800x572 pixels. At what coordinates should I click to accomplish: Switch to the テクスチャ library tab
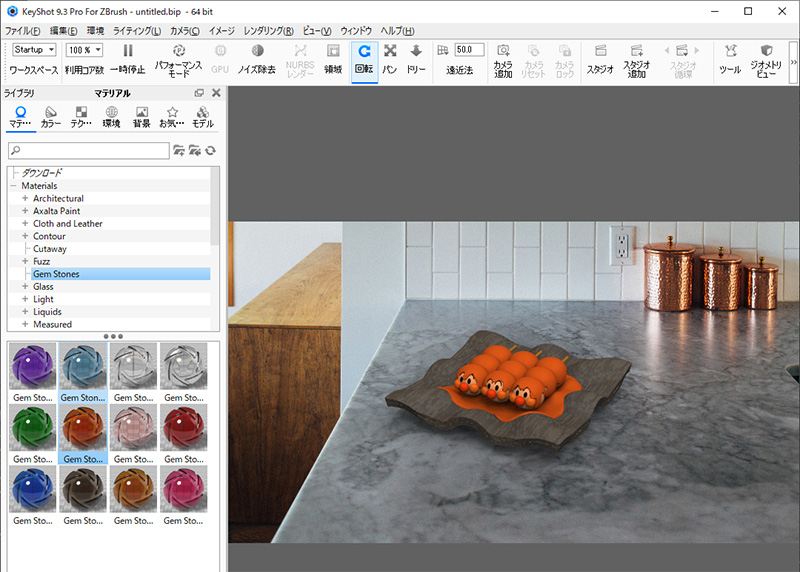pyautogui.click(x=81, y=117)
